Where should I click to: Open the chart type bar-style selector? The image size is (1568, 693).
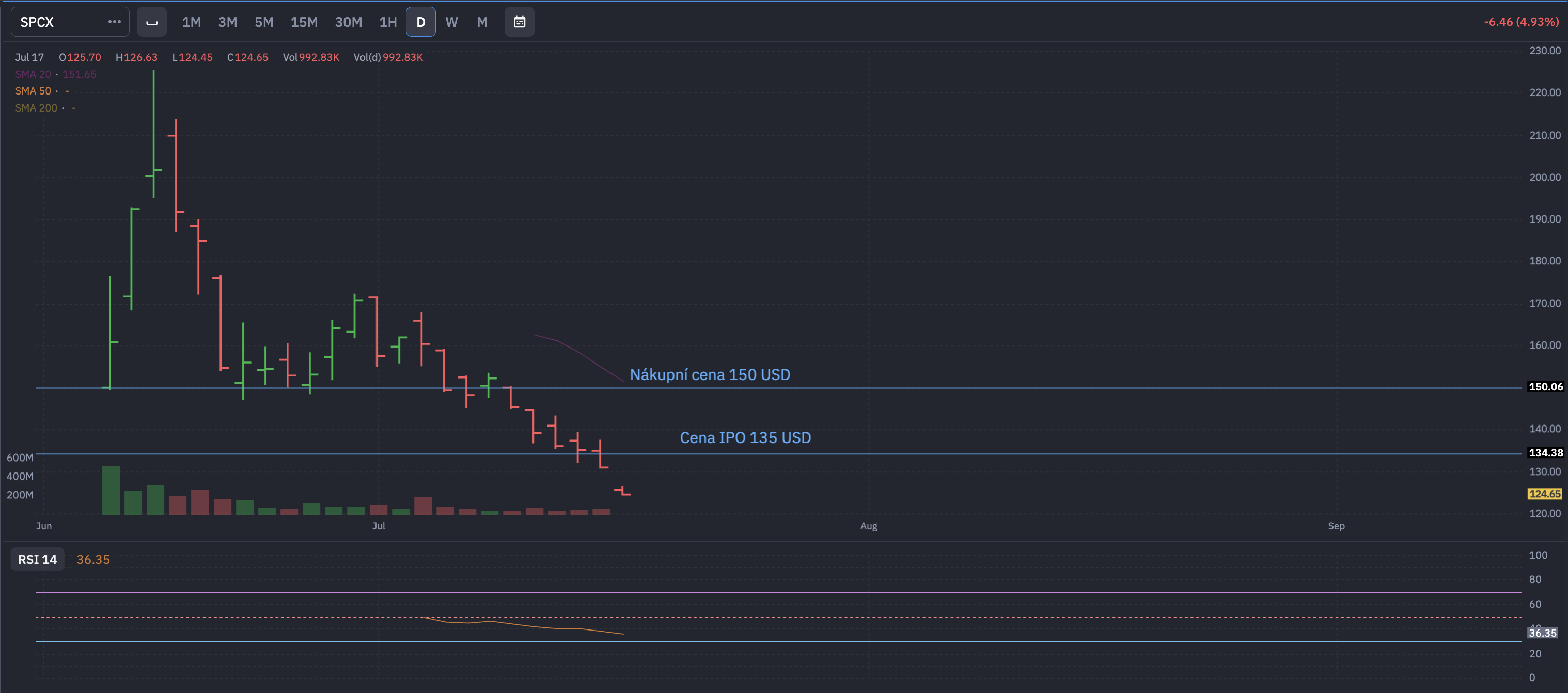(x=151, y=22)
